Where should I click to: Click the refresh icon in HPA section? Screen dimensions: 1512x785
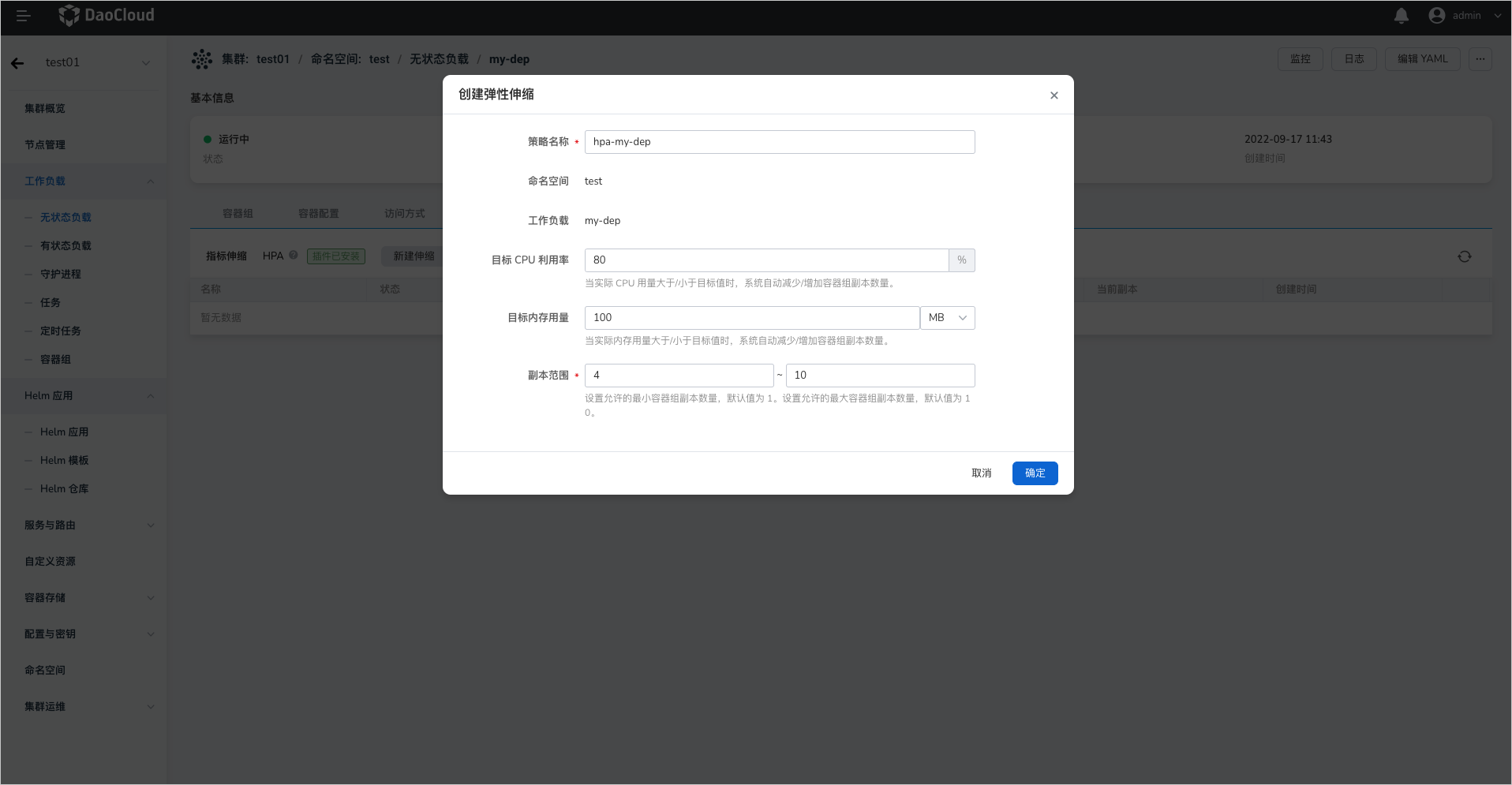(1465, 256)
